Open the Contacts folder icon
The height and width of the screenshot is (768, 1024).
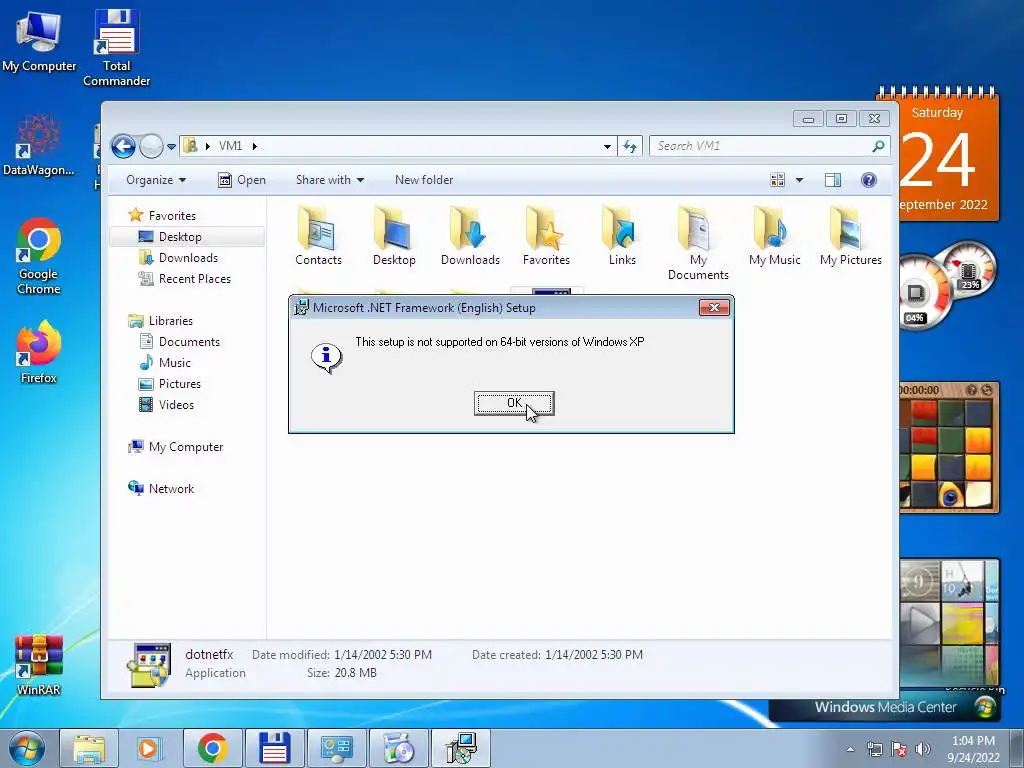click(318, 235)
